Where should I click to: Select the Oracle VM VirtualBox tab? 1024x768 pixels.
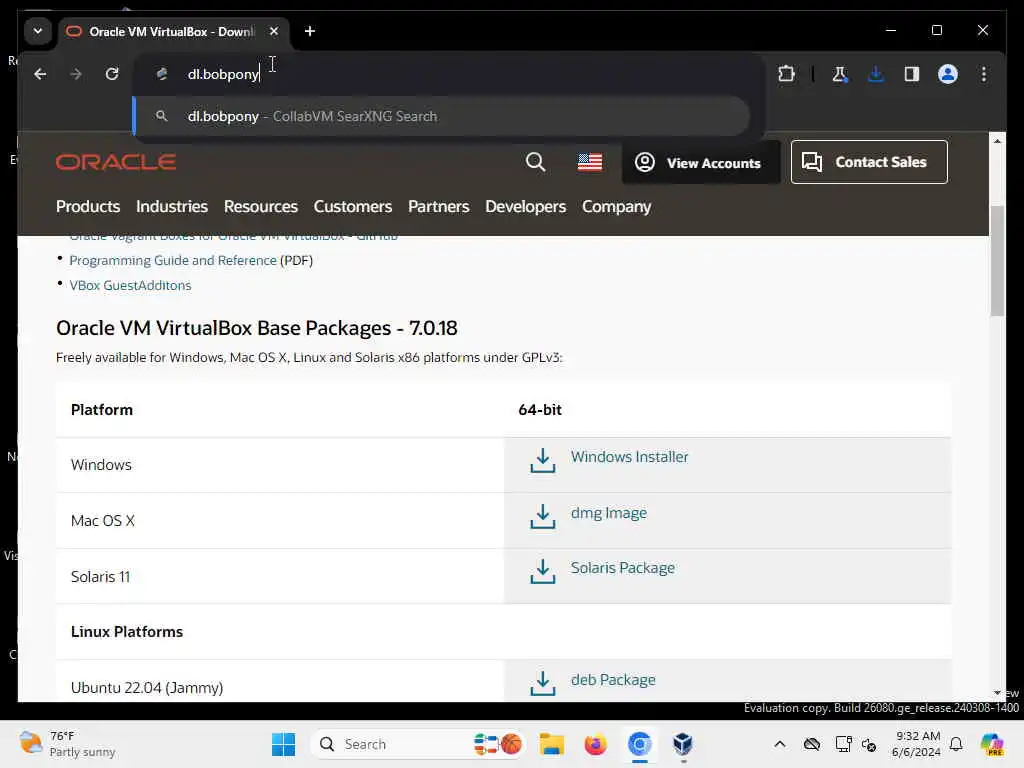(x=171, y=31)
